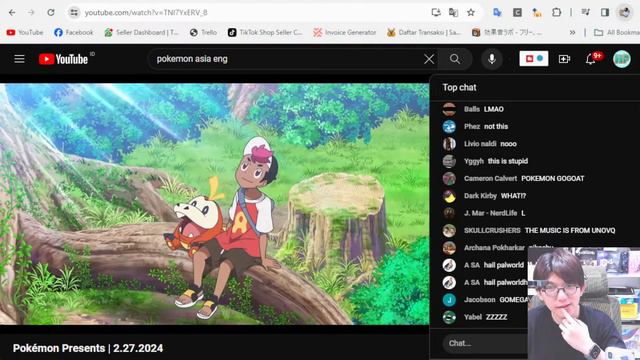Expand hidden bookmarks with double chevron
640x360 pixels.
(572, 32)
